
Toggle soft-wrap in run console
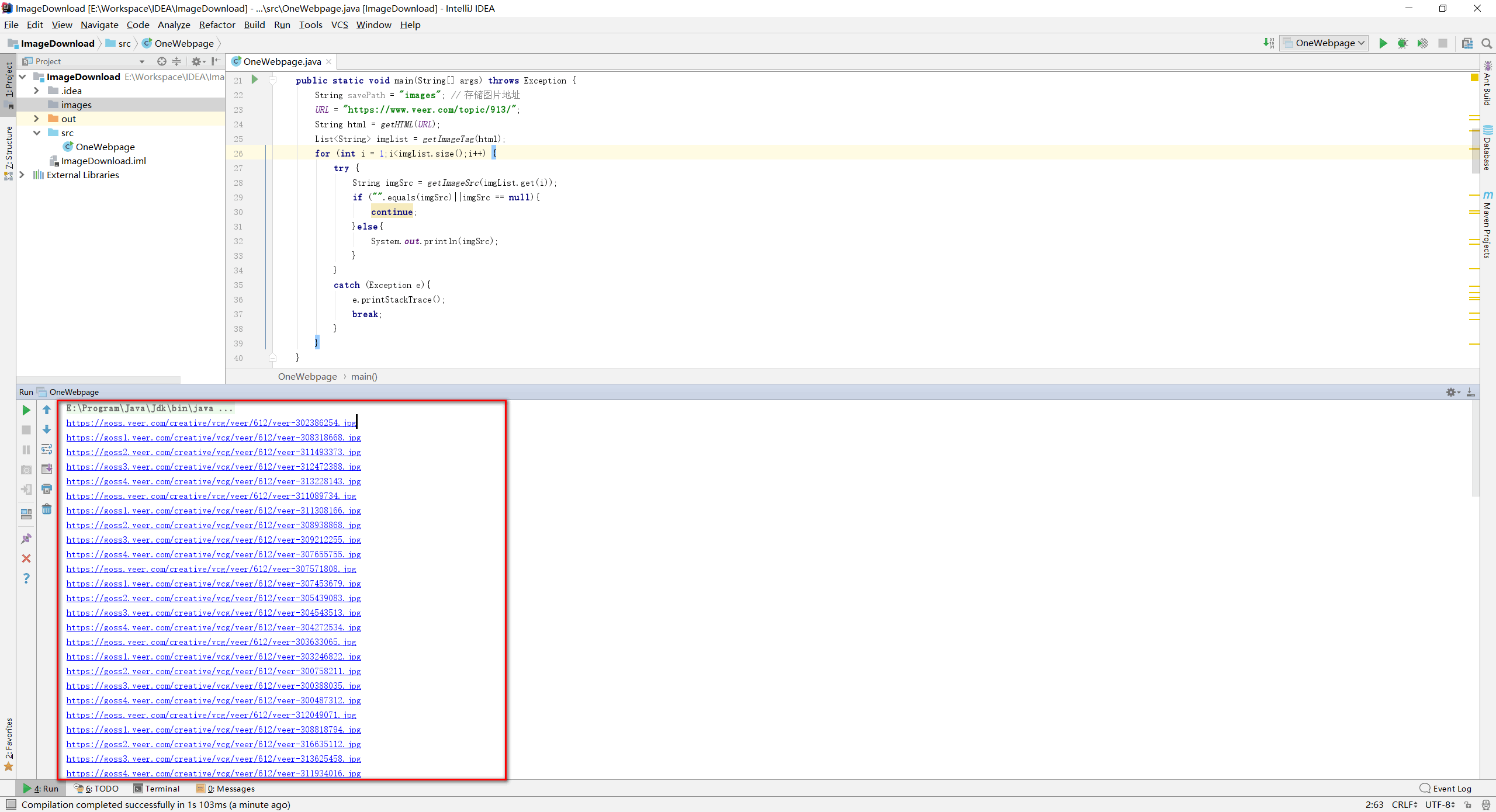pos(47,449)
